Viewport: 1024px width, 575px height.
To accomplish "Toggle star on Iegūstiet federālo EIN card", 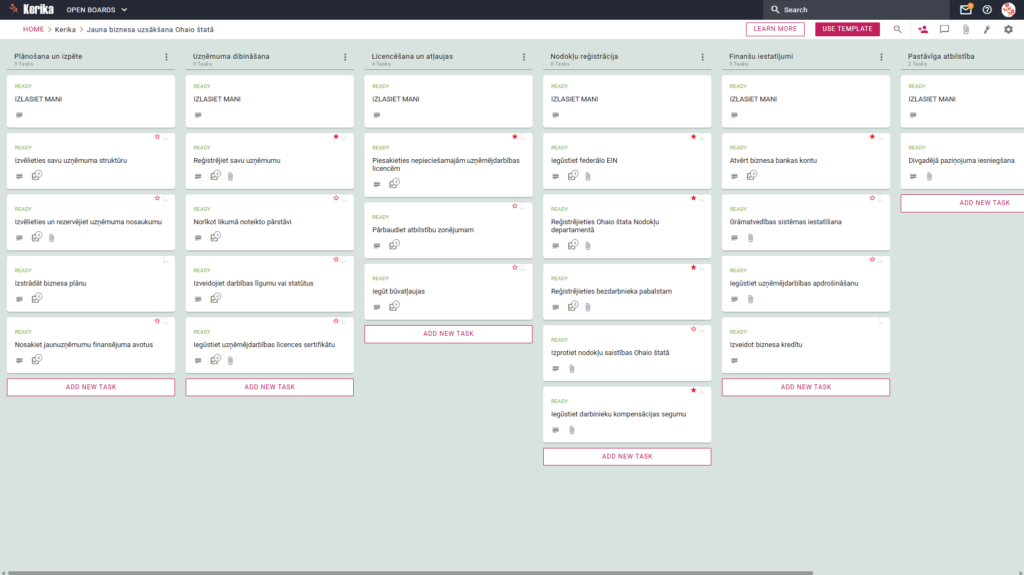I will [x=694, y=137].
